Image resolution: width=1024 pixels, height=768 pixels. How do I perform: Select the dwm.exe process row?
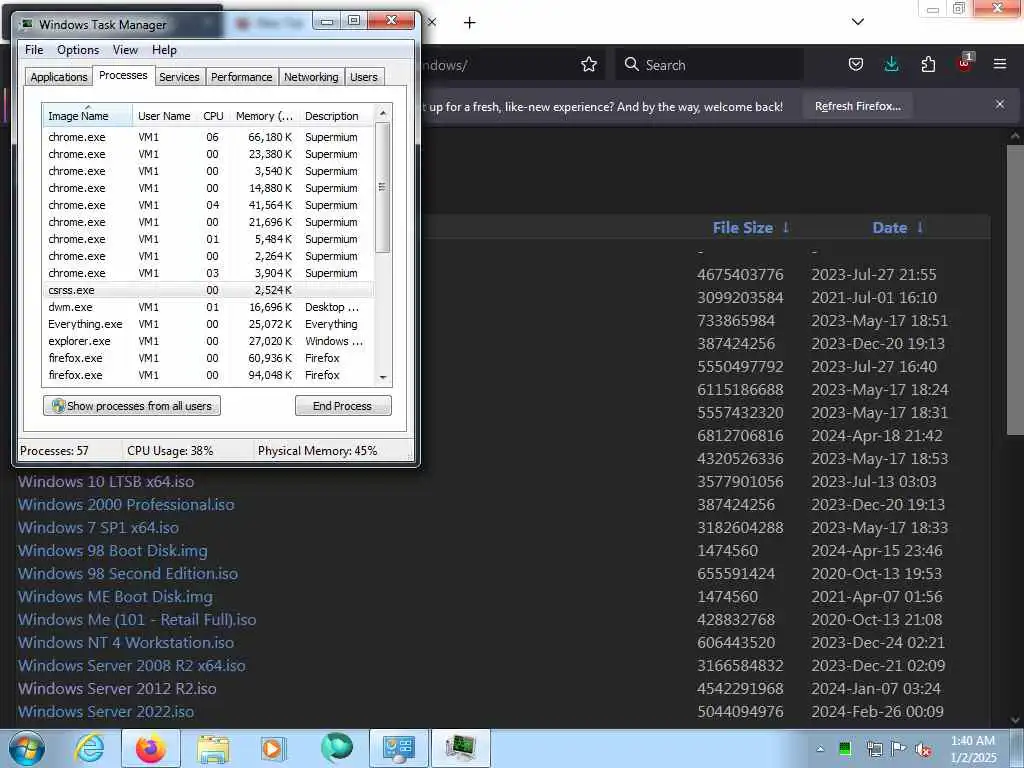208,307
